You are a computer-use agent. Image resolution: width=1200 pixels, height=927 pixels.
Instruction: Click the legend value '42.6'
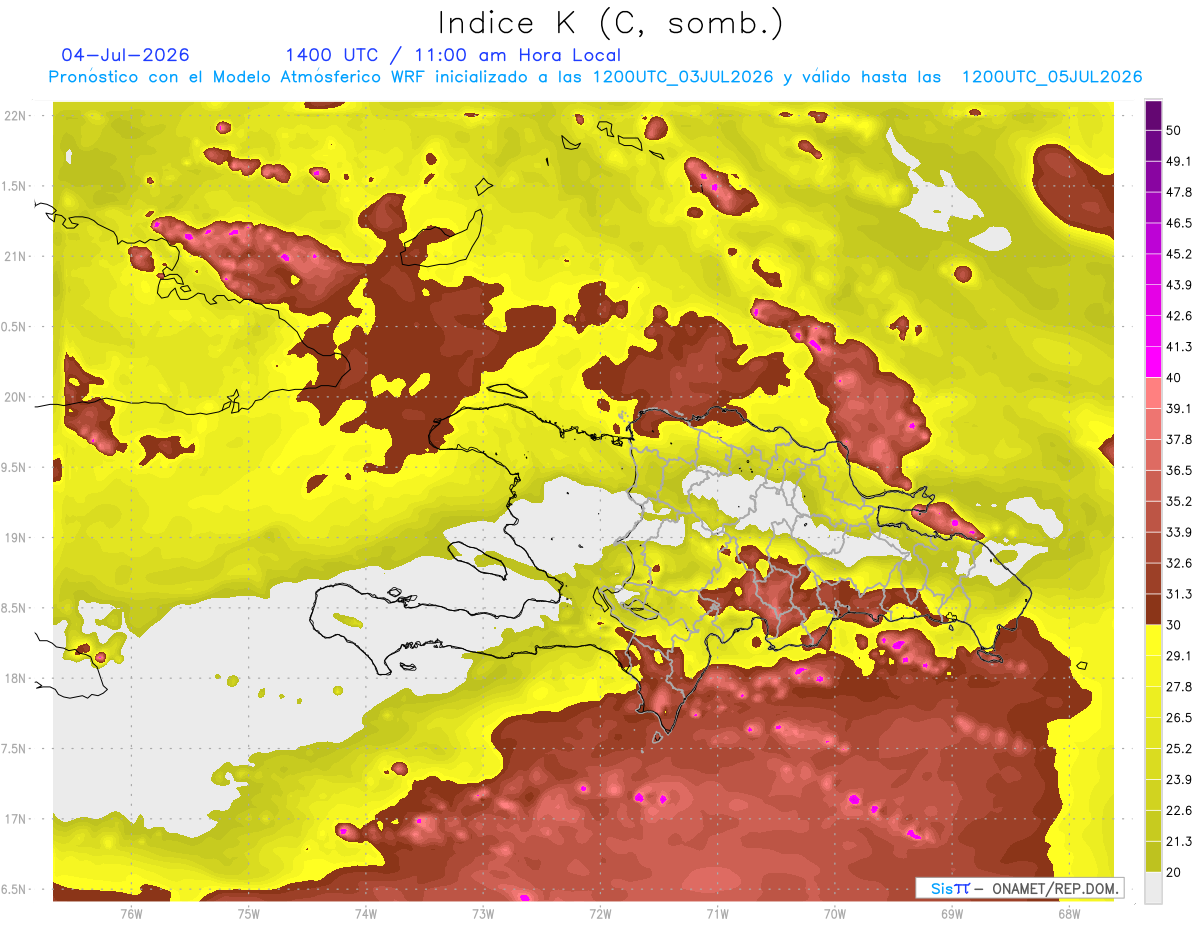click(1178, 316)
